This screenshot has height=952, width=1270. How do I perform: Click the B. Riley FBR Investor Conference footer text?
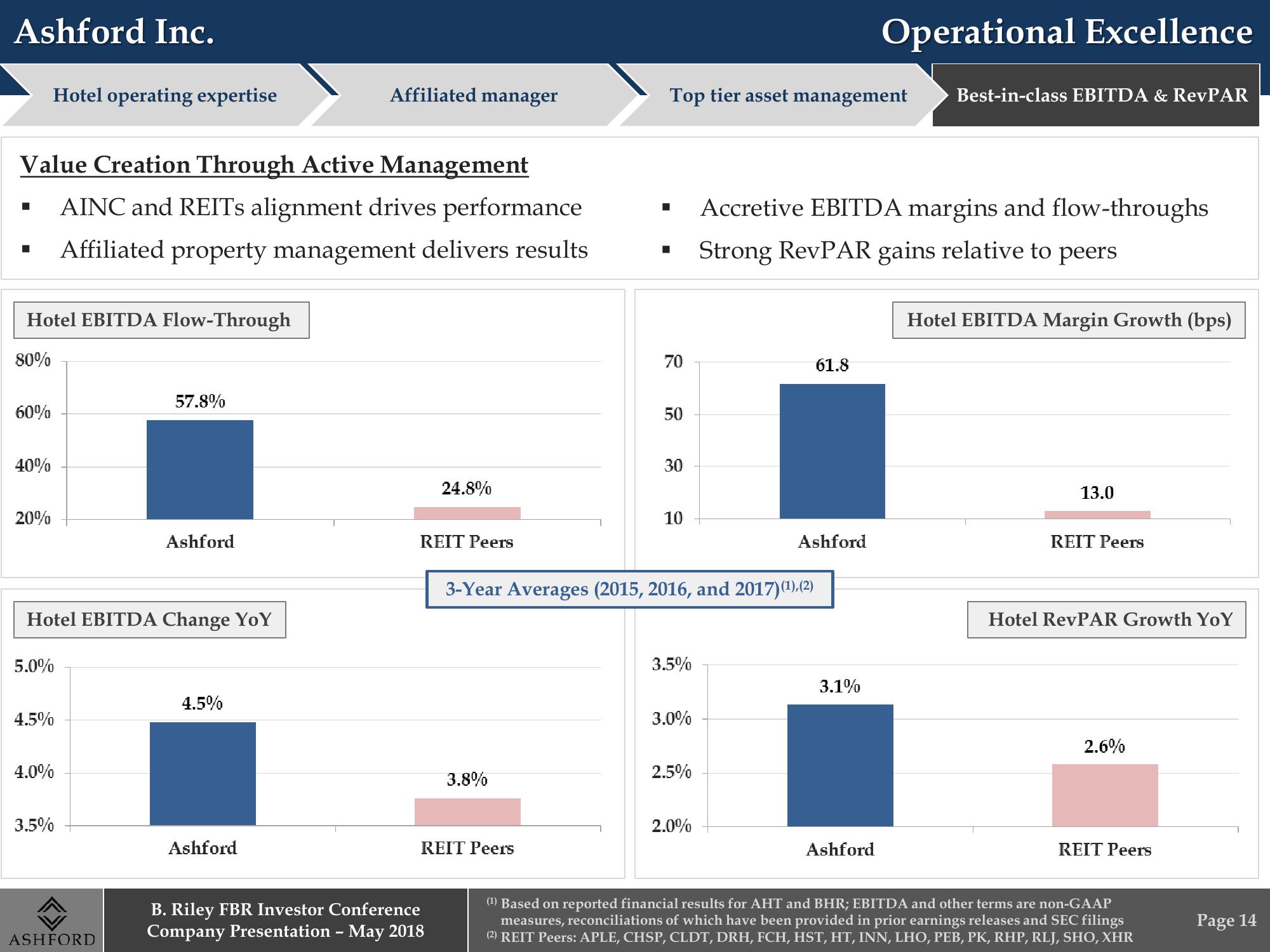[285, 909]
